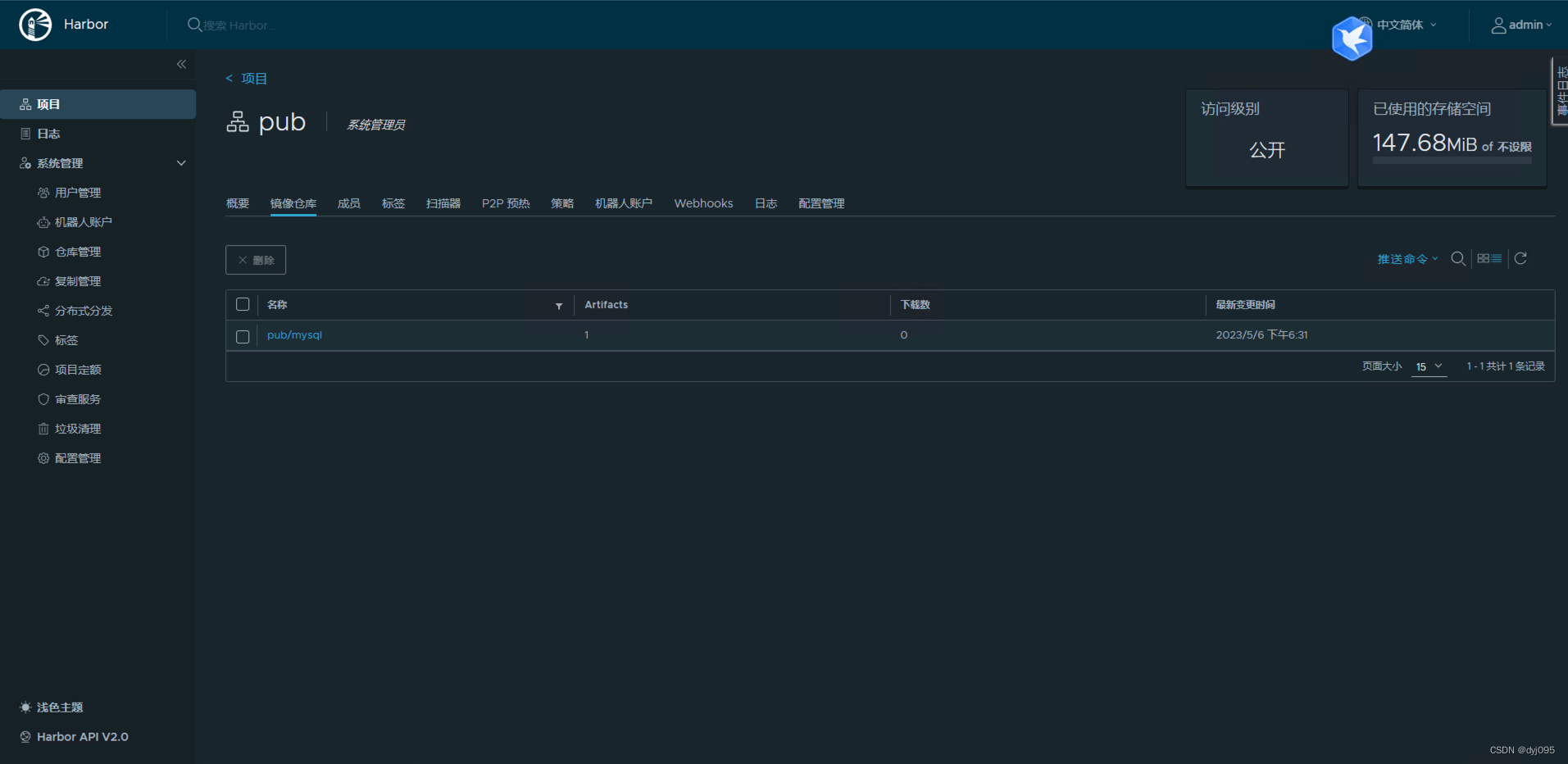Click the search magnifier icon in header
Screen dimensions: 1568x764
[x=194, y=25]
